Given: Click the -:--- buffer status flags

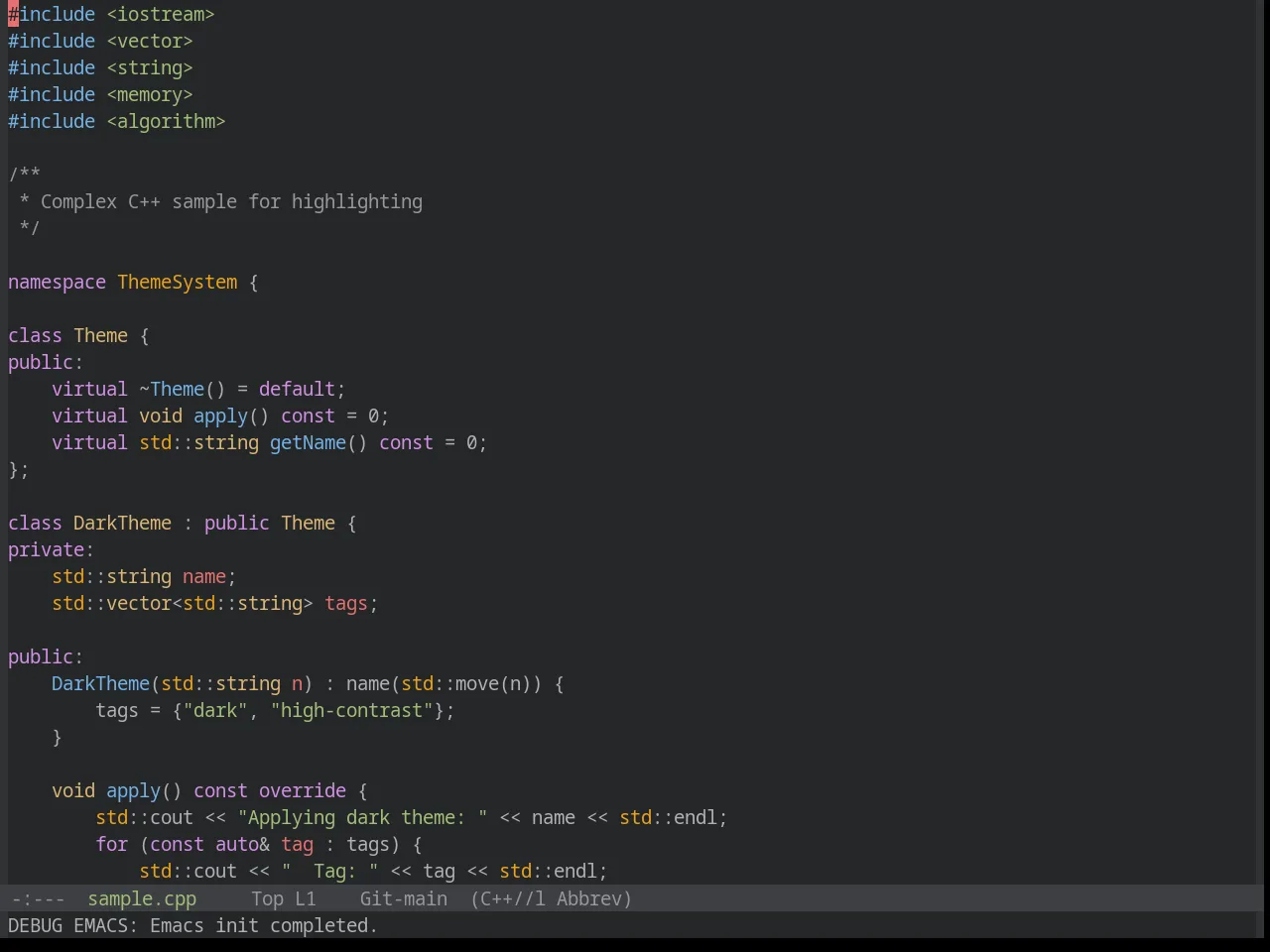Looking at the screenshot, I should point(38,898).
